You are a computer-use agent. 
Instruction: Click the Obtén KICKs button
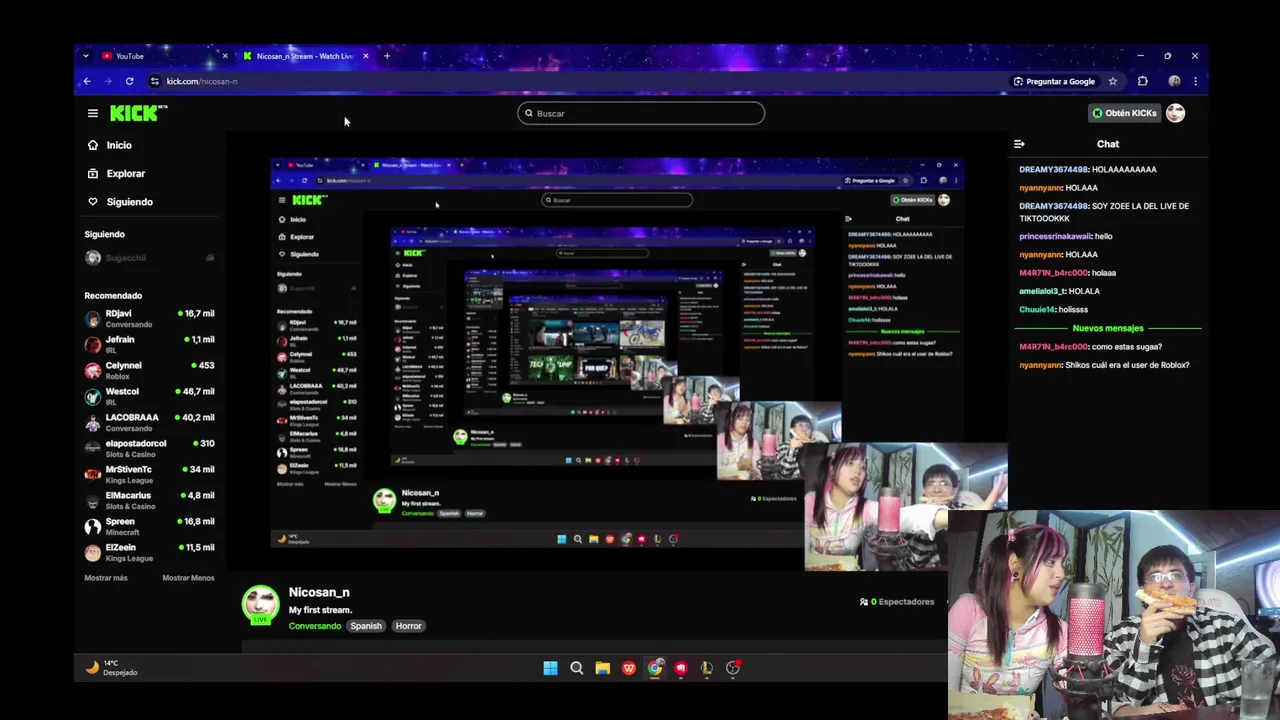click(x=1124, y=113)
